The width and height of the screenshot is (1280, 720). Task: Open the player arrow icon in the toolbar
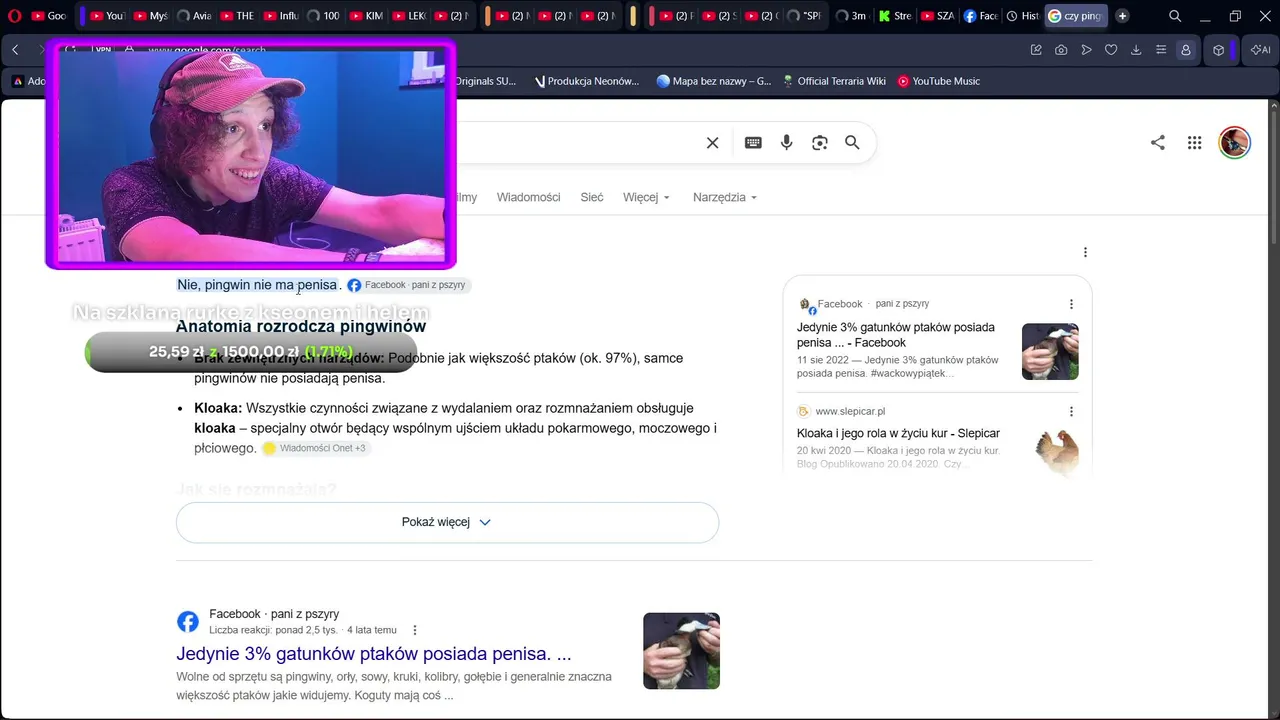coord(1086,50)
